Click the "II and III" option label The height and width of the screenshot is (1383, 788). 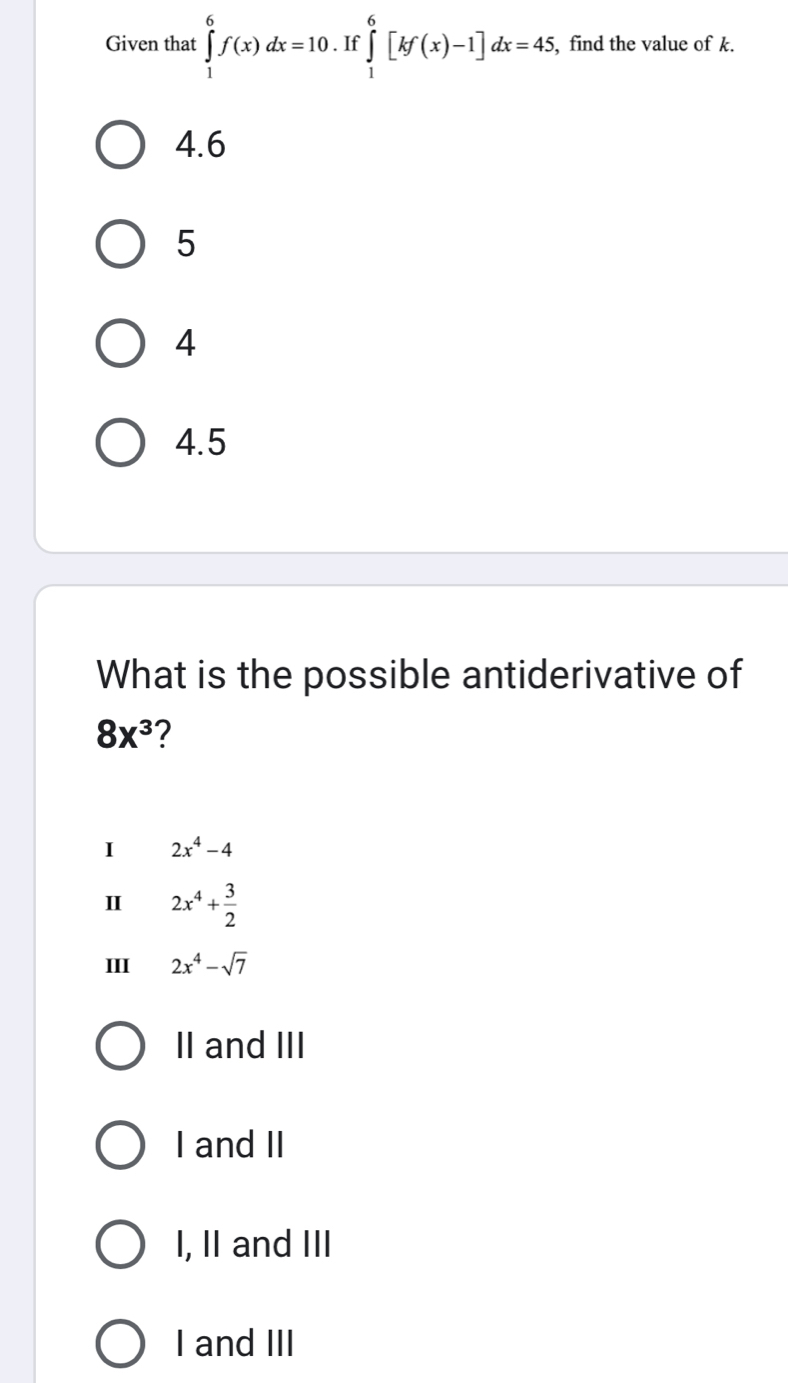pos(238,1046)
